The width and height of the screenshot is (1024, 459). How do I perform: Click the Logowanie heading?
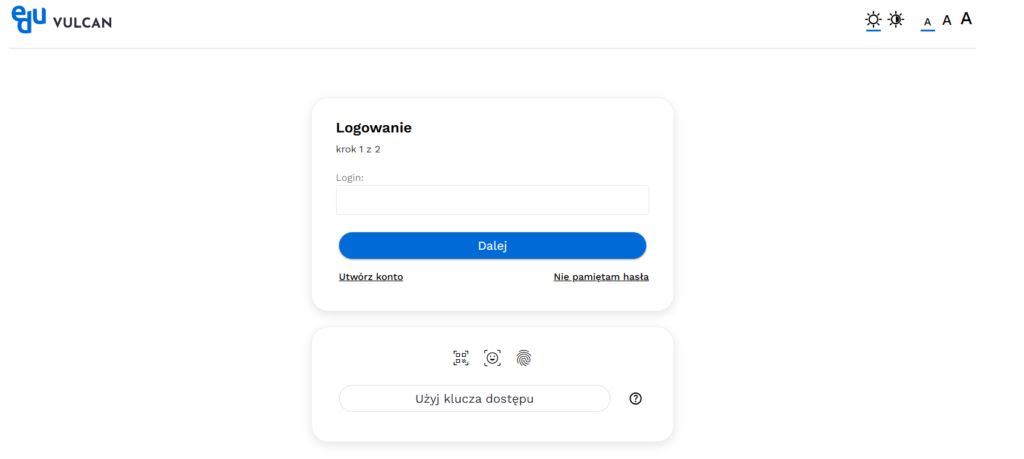tap(374, 128)
